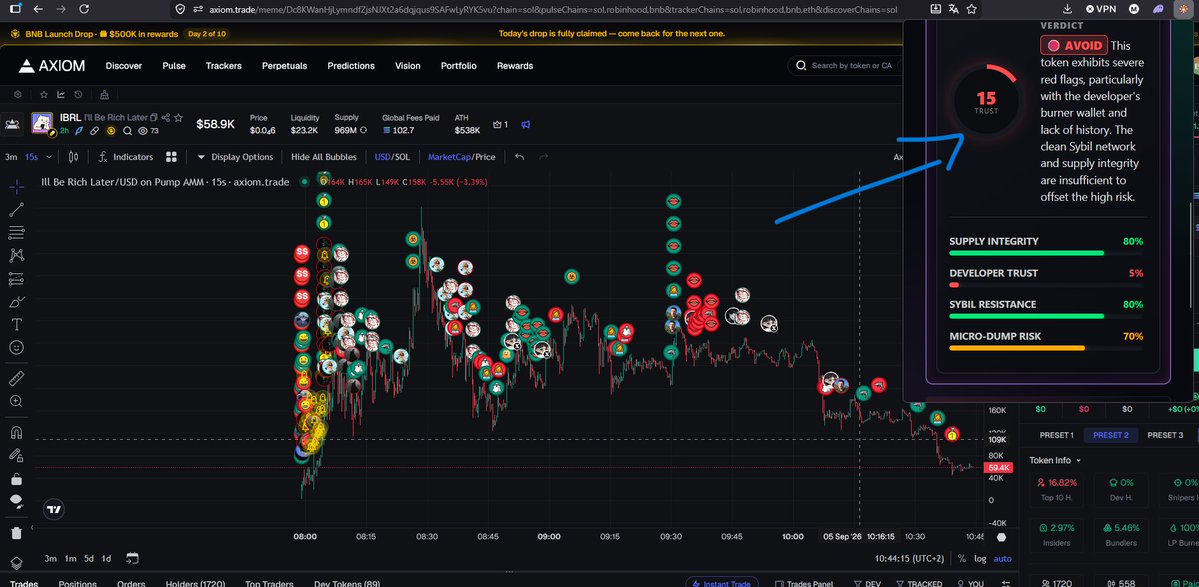Image resolution: width=1199 pixels, height=587 pixels.
Task: Copy the IBRL token address icon
Action: [154, 118]
